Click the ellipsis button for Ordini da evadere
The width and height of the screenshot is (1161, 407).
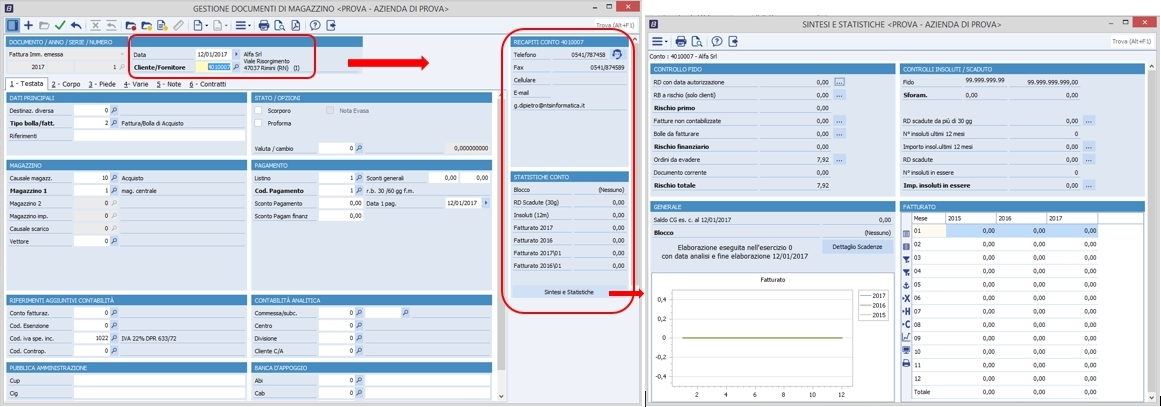pyautogui.click(x=840, y=158)
